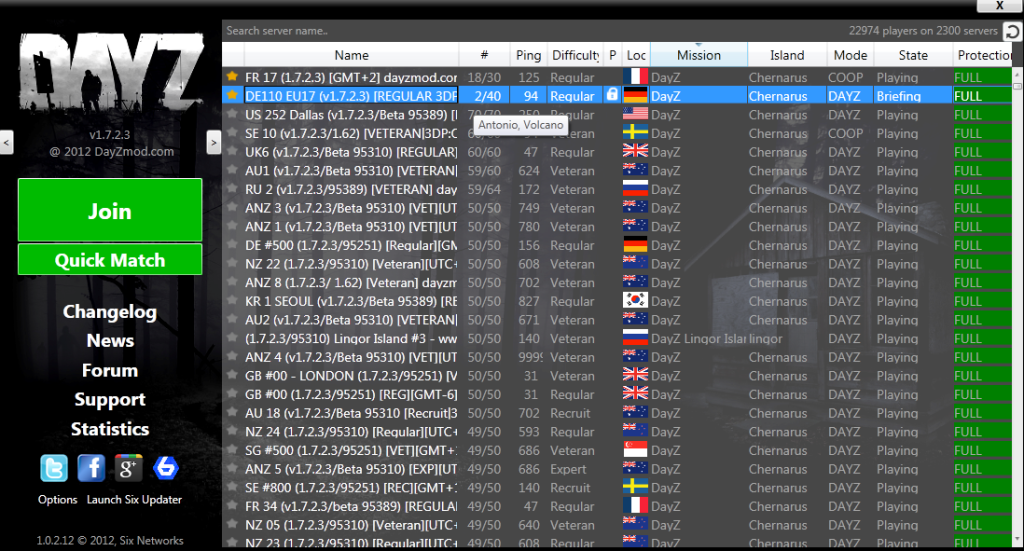Toggle favorite star for US 252 Dallas
Image resolution: width=1024 pixels, height=551 pixels.
pos(232,115)
